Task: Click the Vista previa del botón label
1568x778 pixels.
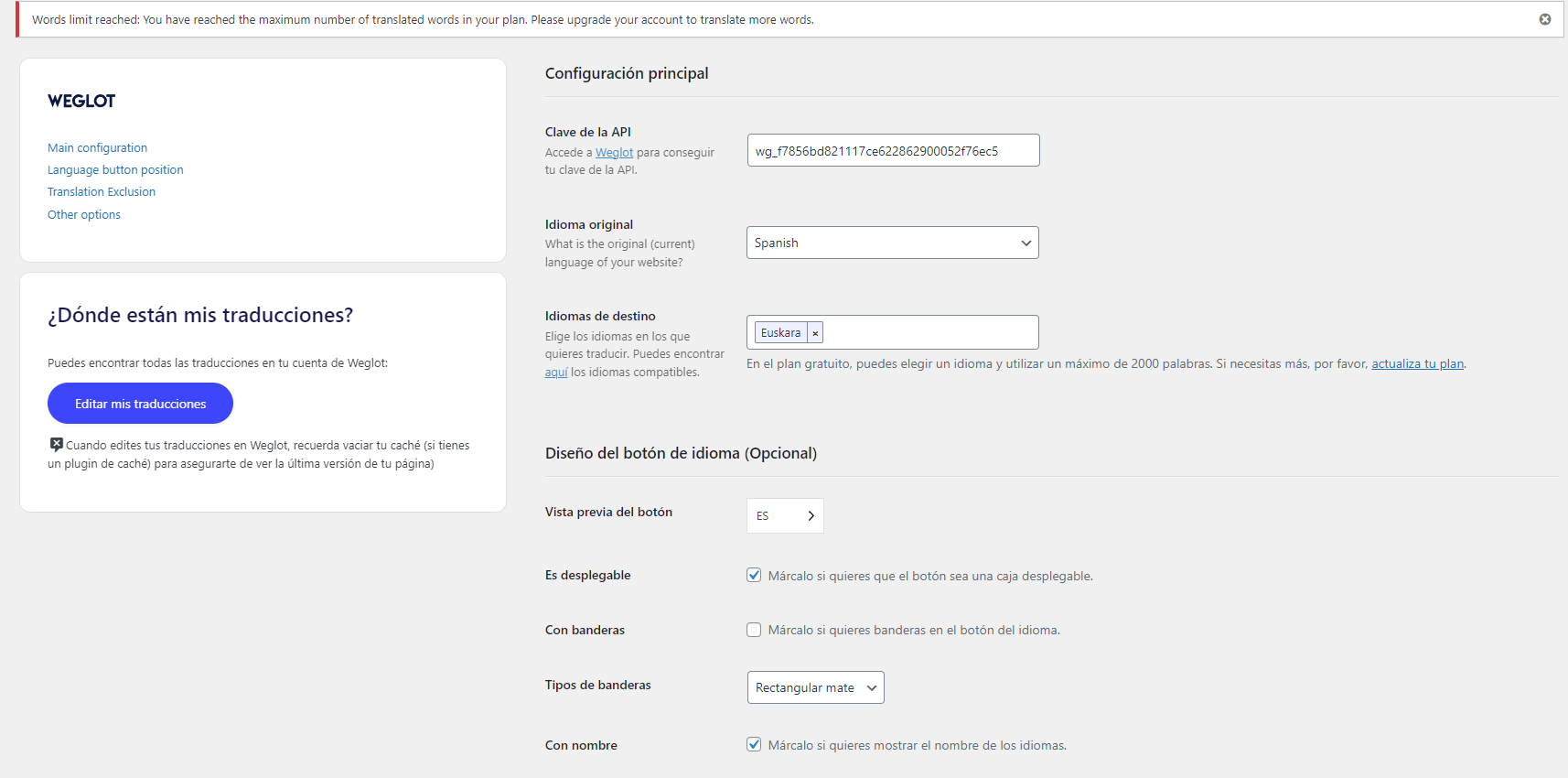Action: coord(608,512)
